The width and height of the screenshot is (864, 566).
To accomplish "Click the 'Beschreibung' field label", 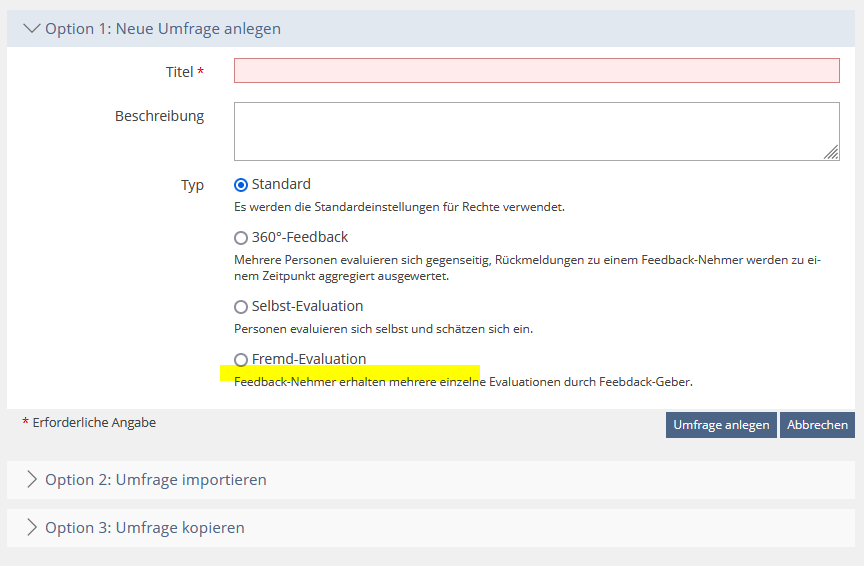I will click(159, 116).
